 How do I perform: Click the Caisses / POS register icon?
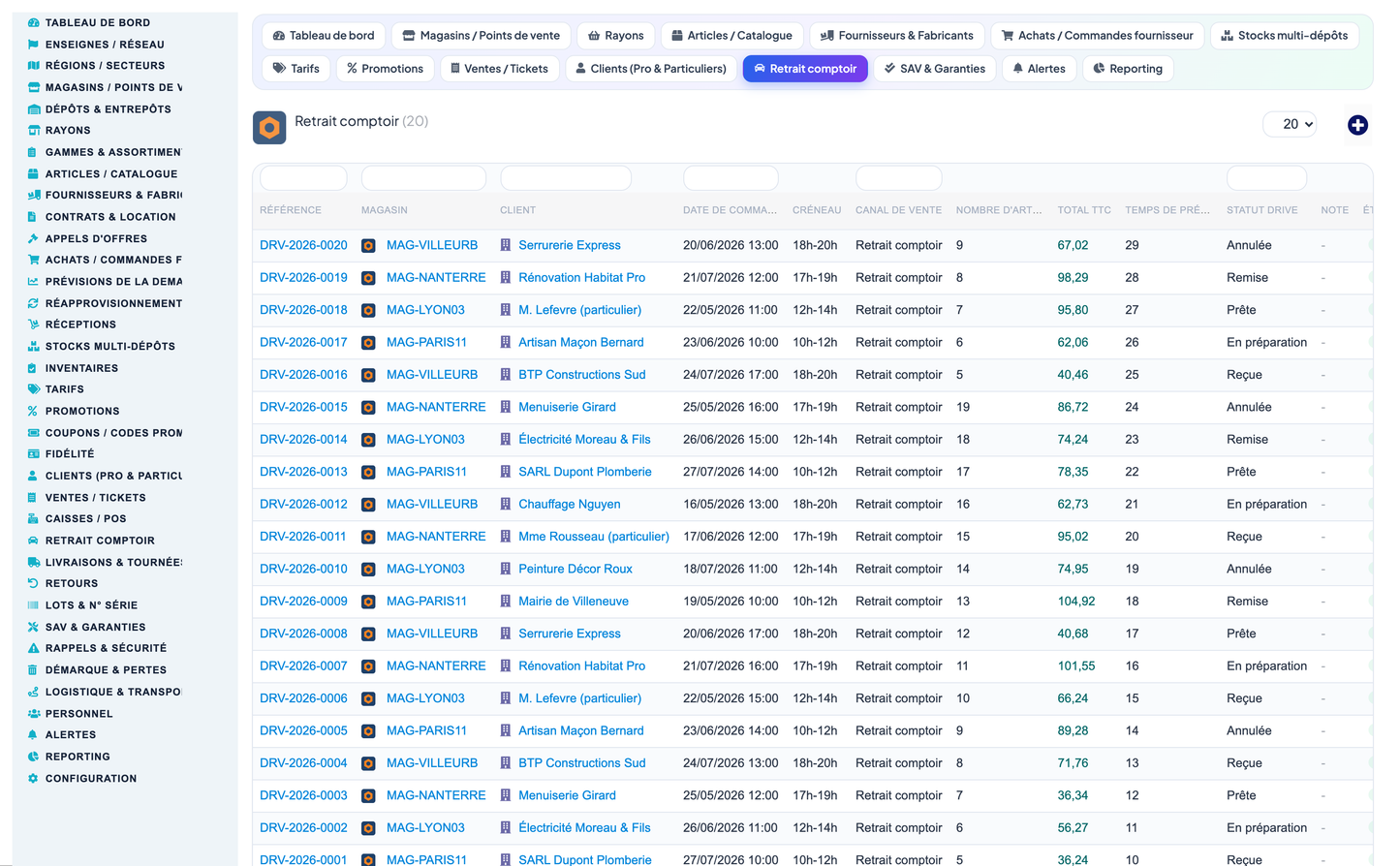(x=34, y=519)
